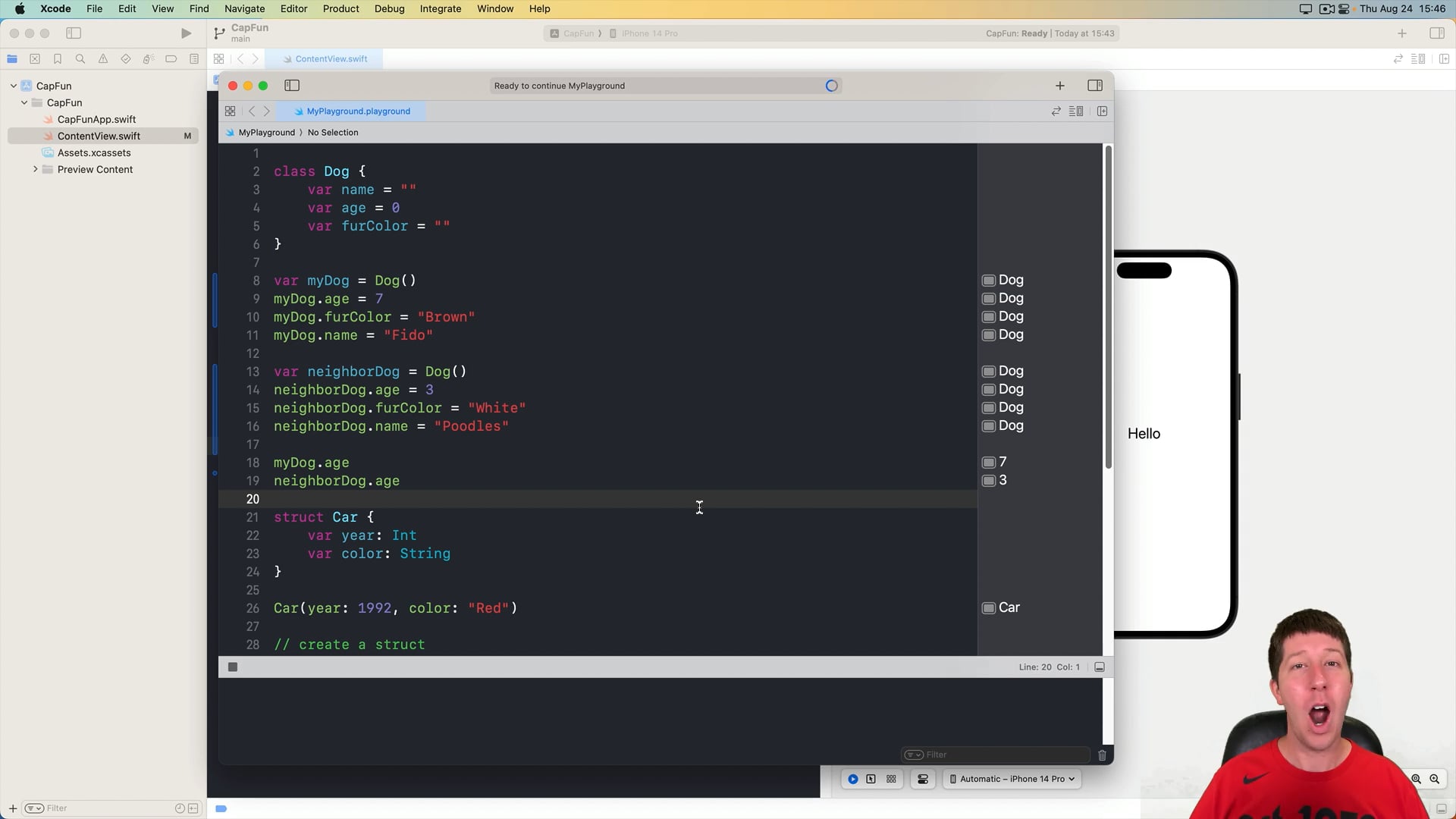This screenshot has height=819, width=1456.
Task: Show quick look for Car result
Action: coord(989,608)
